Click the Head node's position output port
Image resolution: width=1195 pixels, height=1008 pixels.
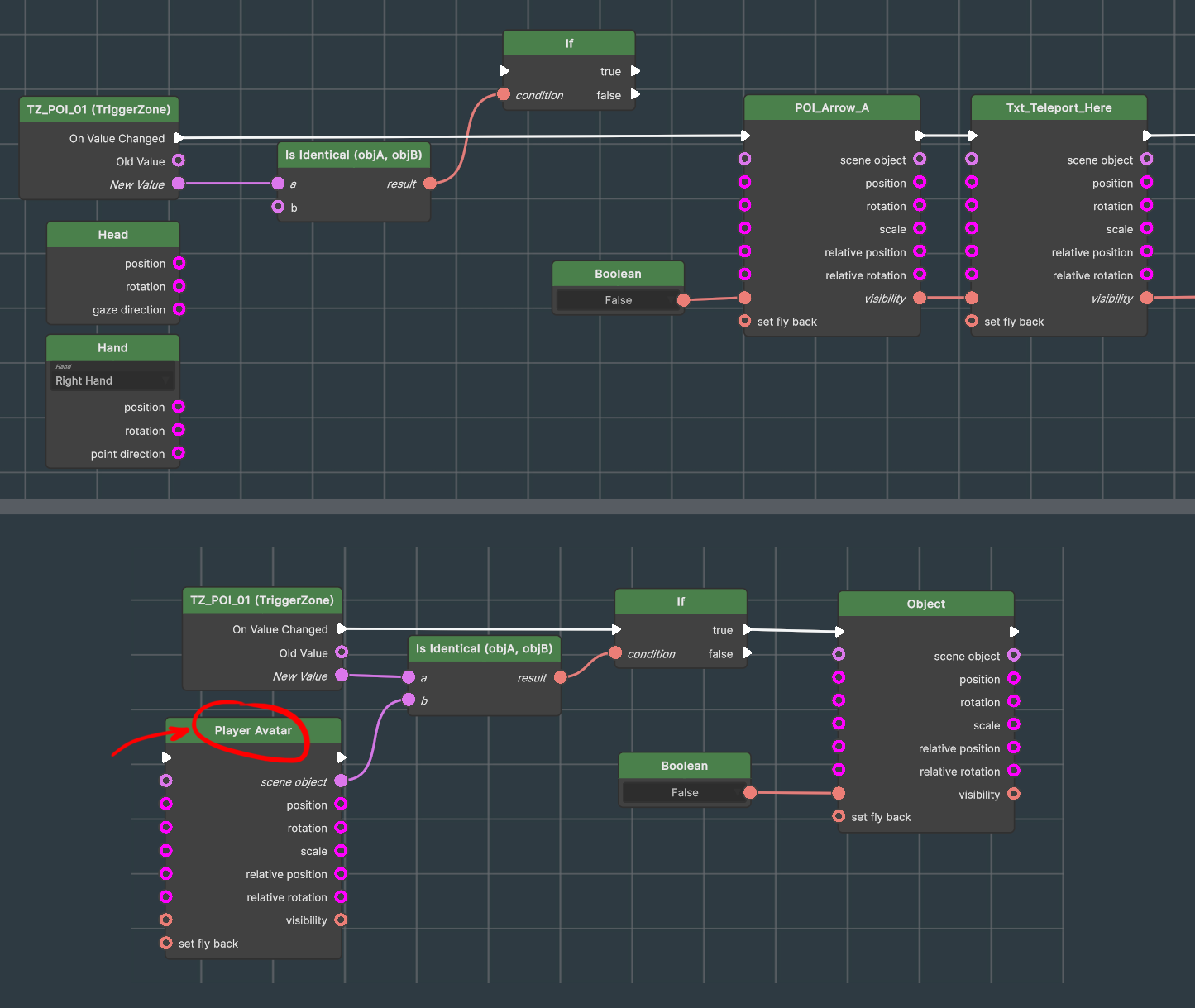[x=179, y=263]
